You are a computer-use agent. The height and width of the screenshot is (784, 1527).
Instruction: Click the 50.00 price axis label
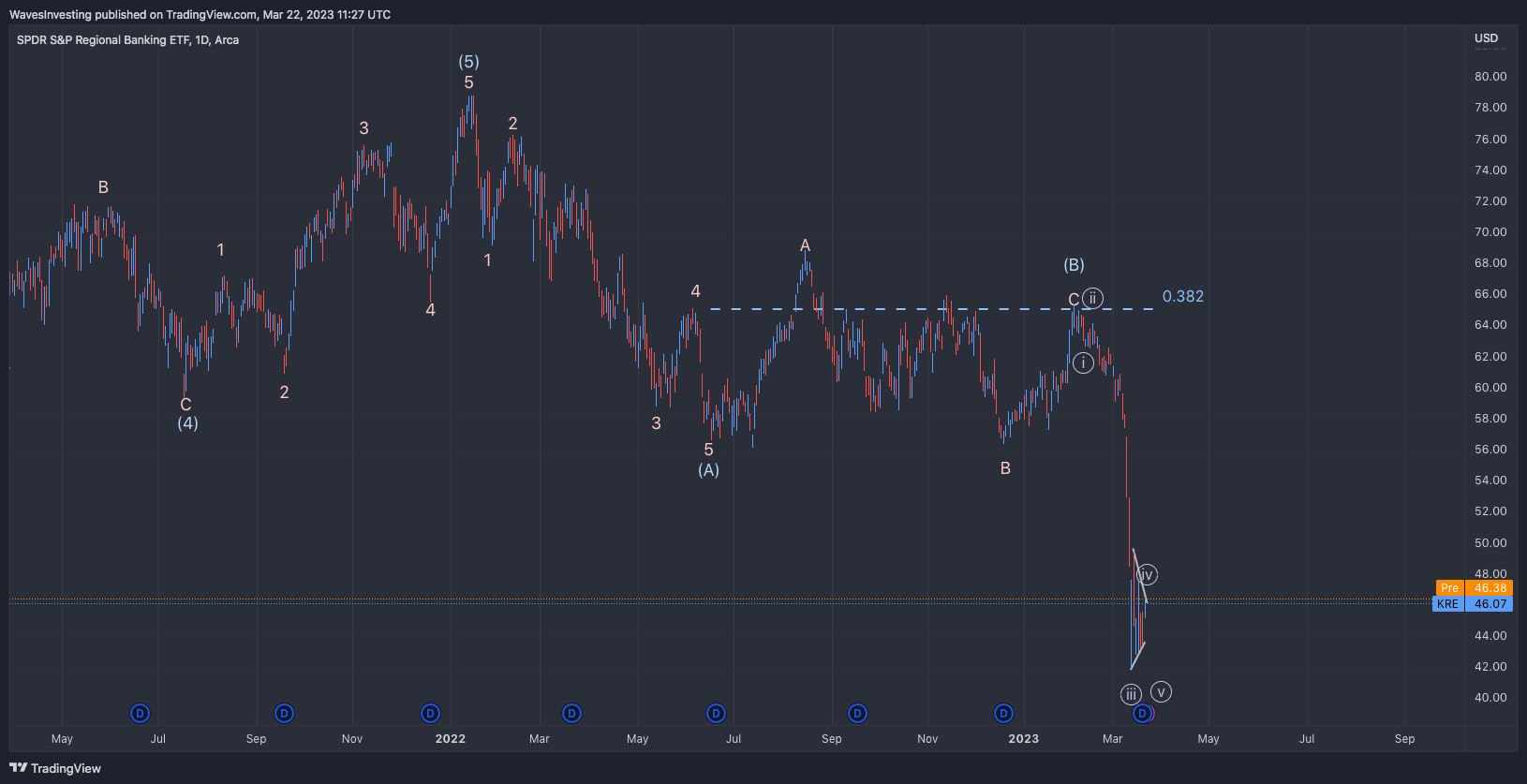[1490, 543]
